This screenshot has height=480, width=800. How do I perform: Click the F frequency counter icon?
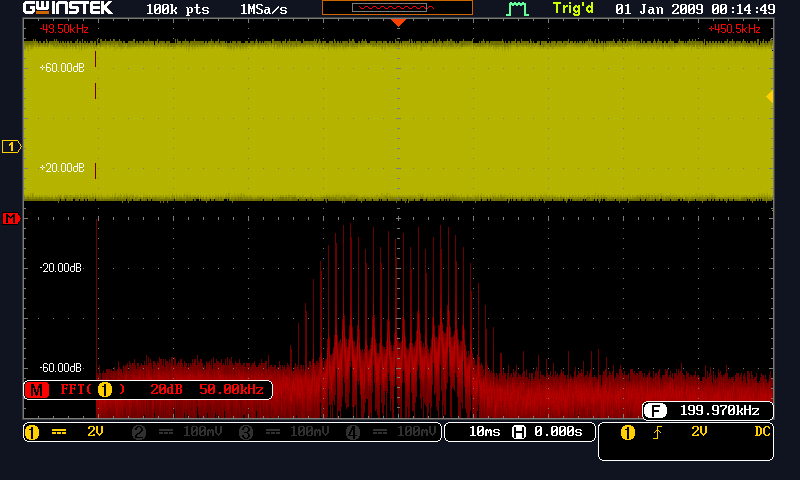655,410
